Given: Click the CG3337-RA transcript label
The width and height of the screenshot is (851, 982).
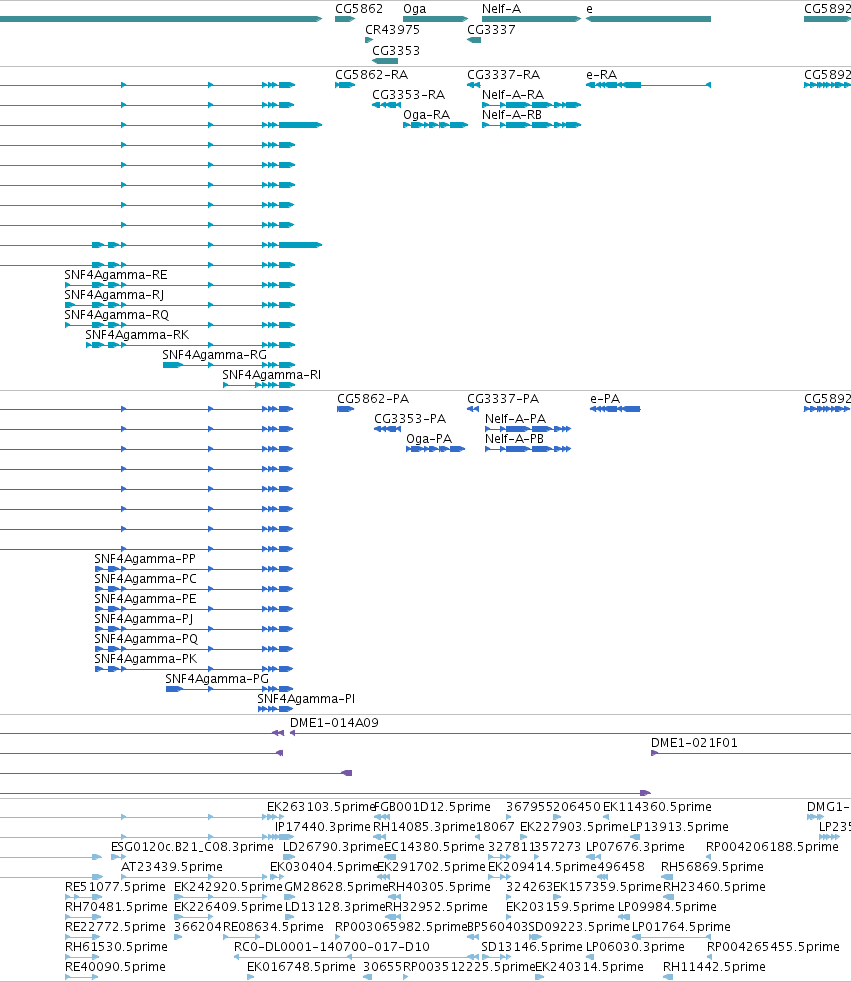Looking at the screenshot, I should pos(503,75).
